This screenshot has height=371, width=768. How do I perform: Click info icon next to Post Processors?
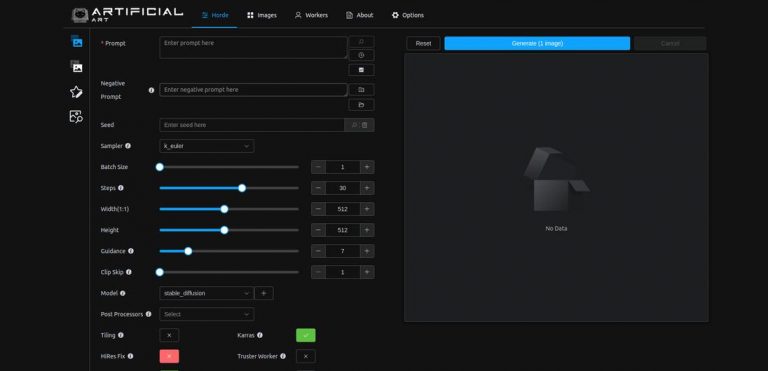click(148, 314)
